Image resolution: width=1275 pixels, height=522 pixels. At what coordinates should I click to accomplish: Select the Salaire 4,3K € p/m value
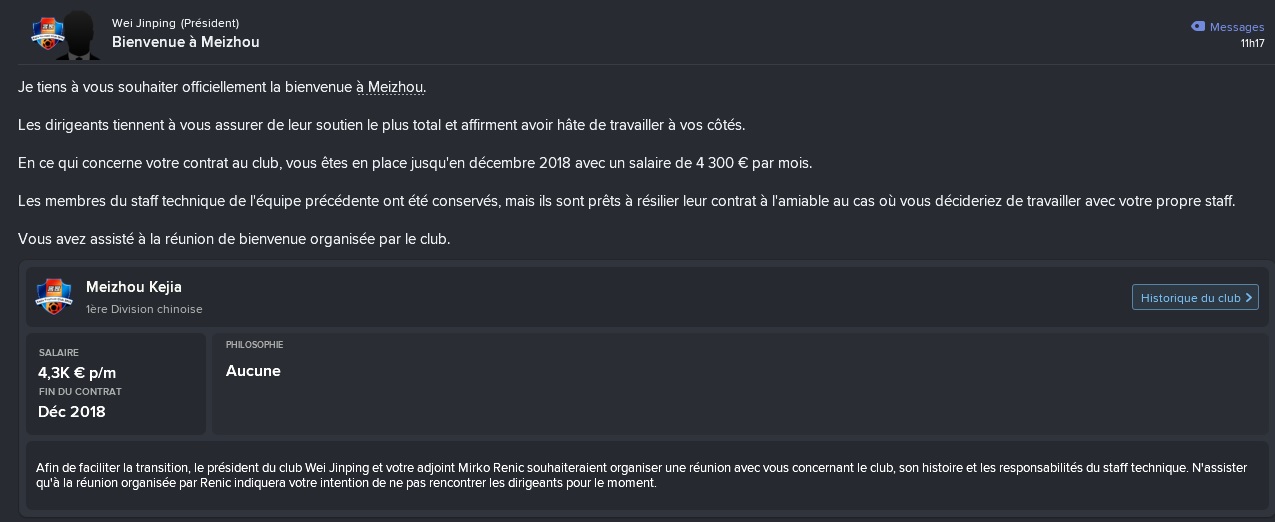click(x=77, y=373)
